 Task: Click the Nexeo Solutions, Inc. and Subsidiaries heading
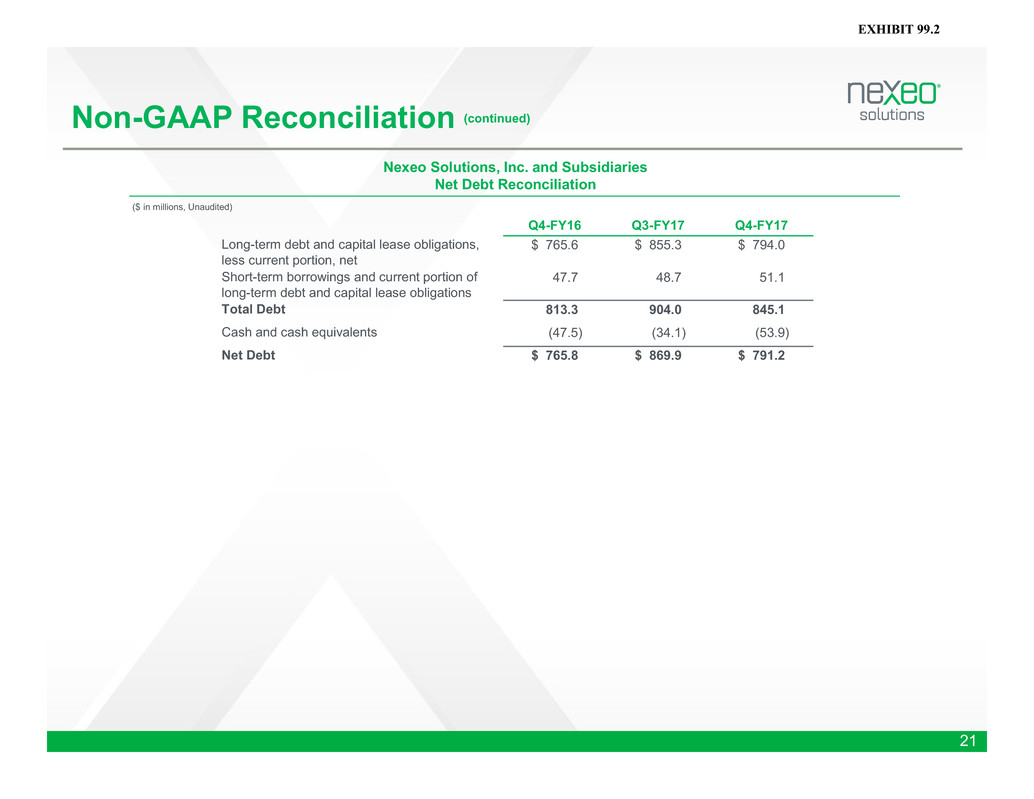[x=515, y=167]
